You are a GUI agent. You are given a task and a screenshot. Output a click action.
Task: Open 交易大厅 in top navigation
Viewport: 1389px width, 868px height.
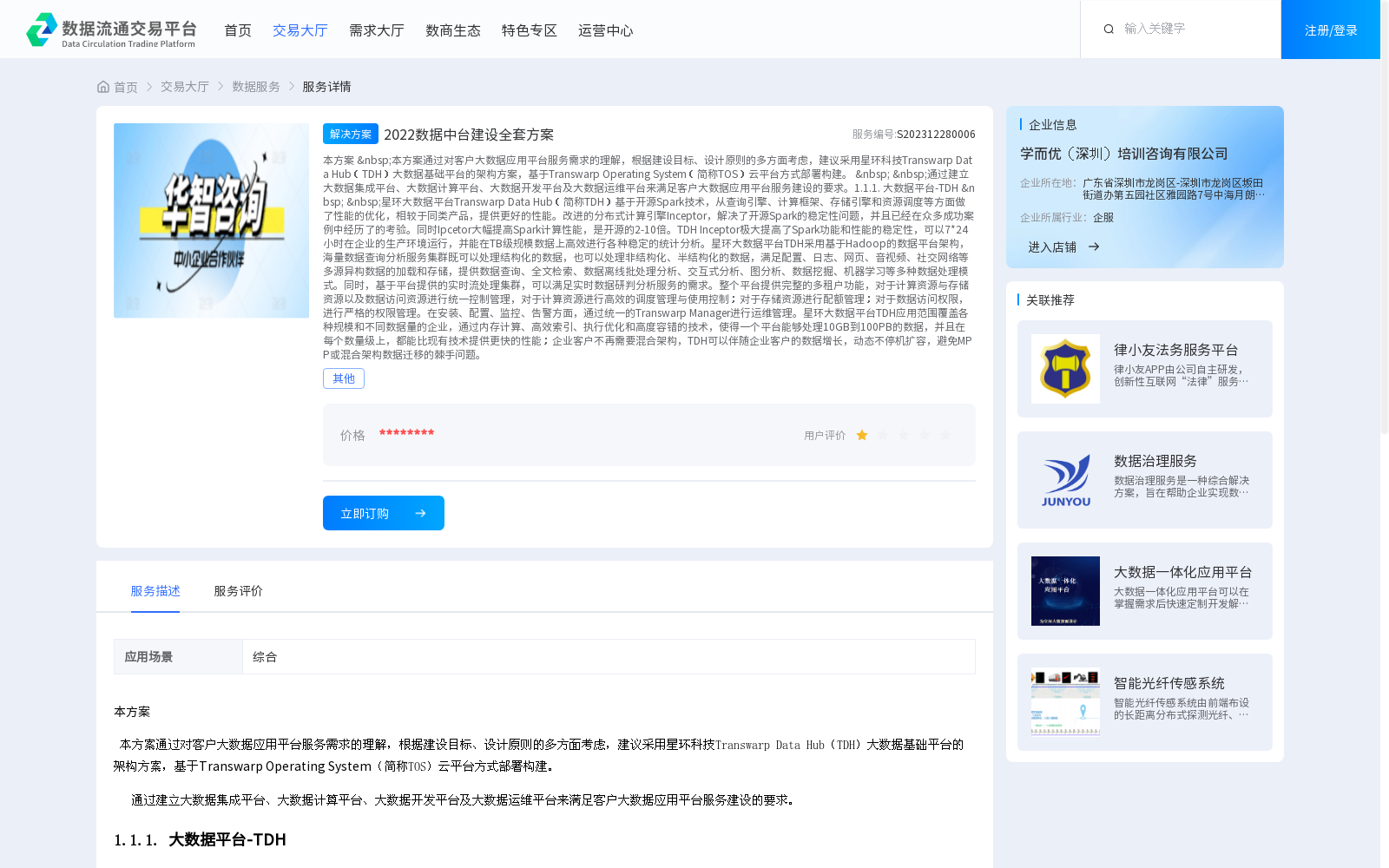[x=300, y=30]
